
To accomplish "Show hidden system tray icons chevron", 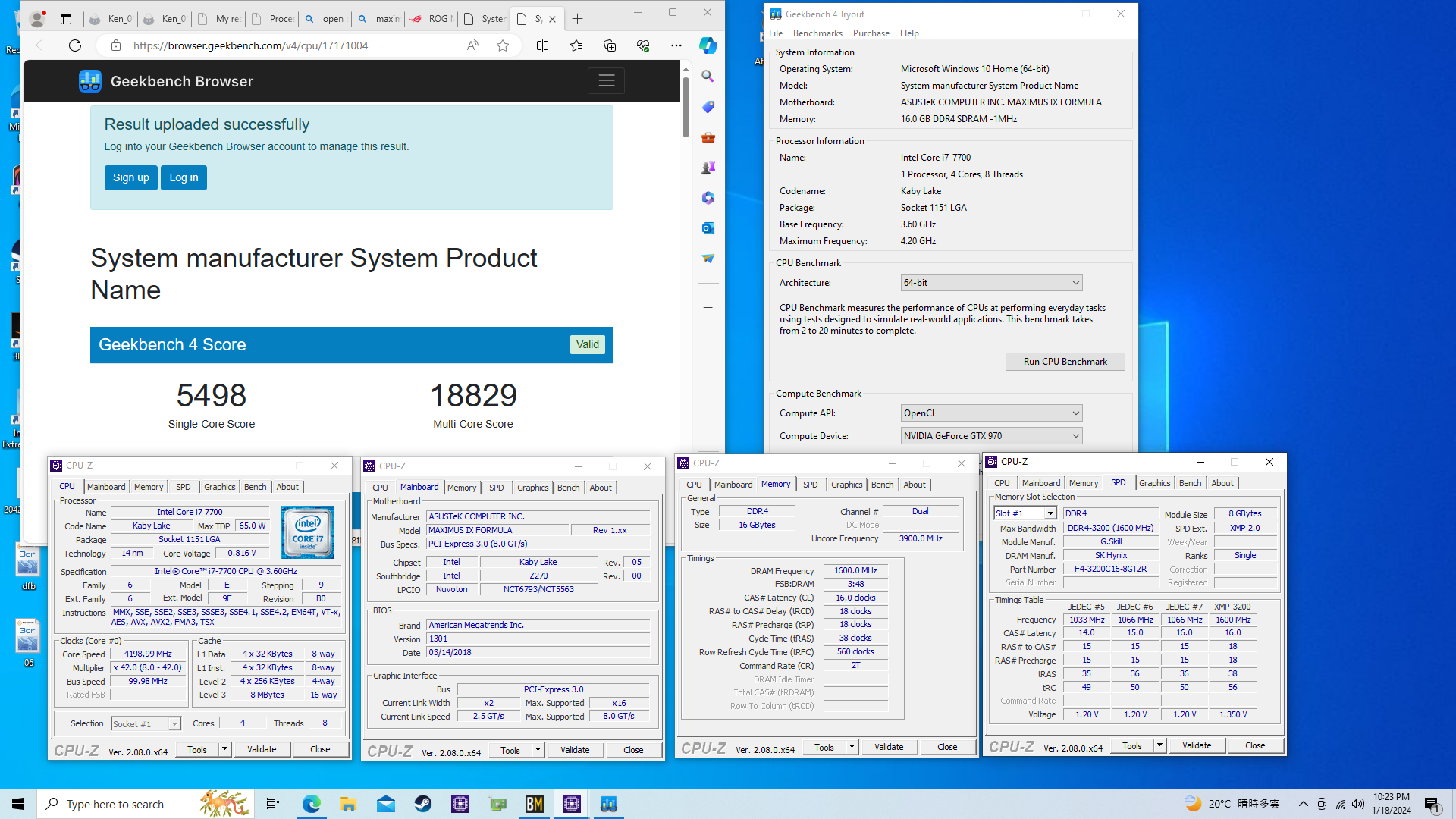I will [x=1303, y=804].
